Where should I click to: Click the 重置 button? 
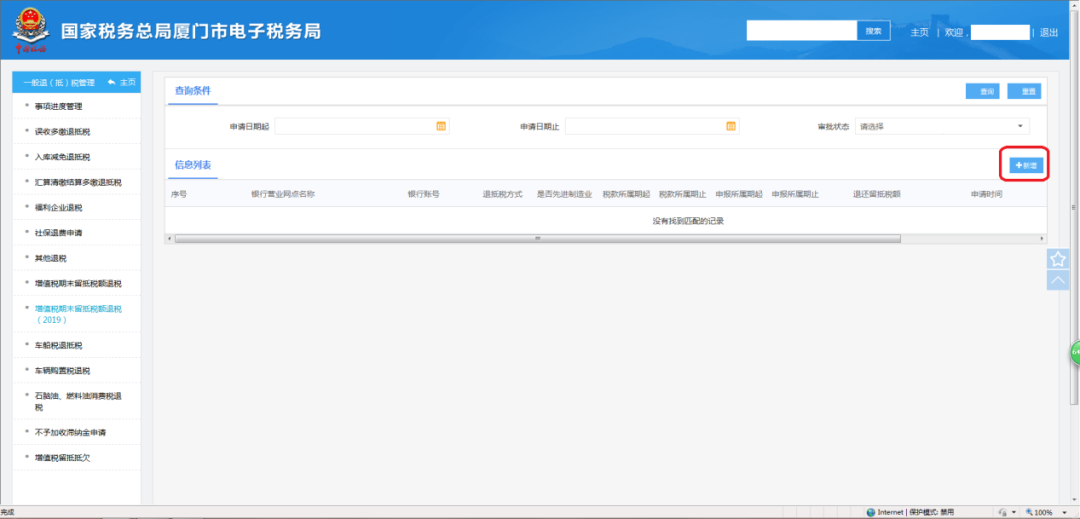[x=1024, y=92]
